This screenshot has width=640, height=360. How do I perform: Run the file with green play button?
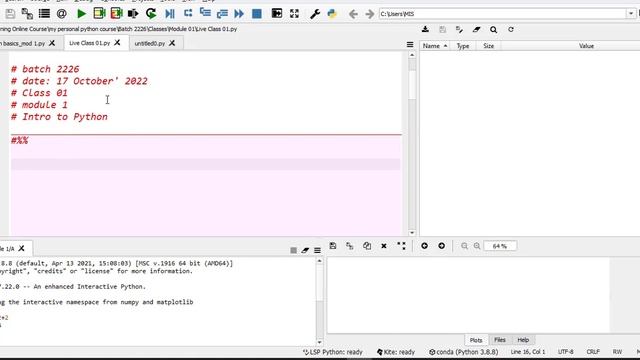81,14
